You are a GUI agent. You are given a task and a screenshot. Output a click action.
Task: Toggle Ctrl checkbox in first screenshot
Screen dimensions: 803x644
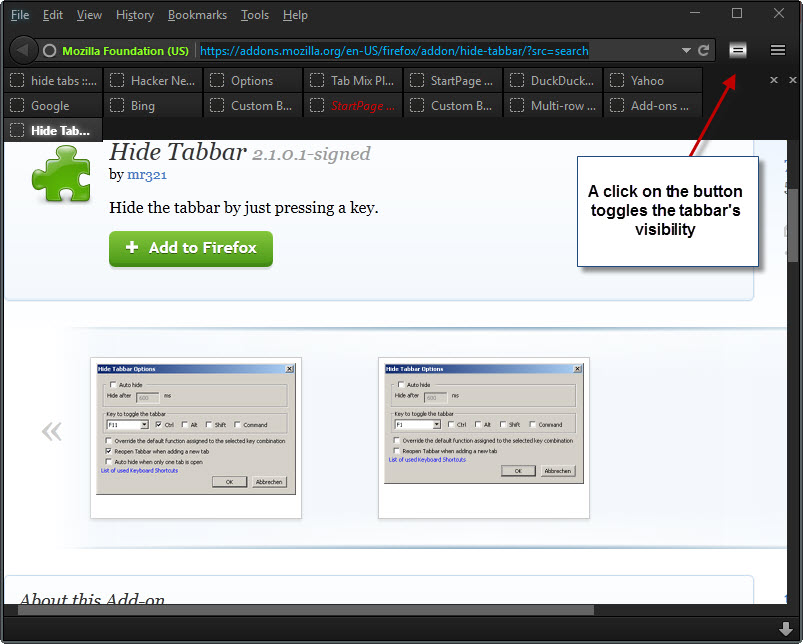tap(159, 424)
